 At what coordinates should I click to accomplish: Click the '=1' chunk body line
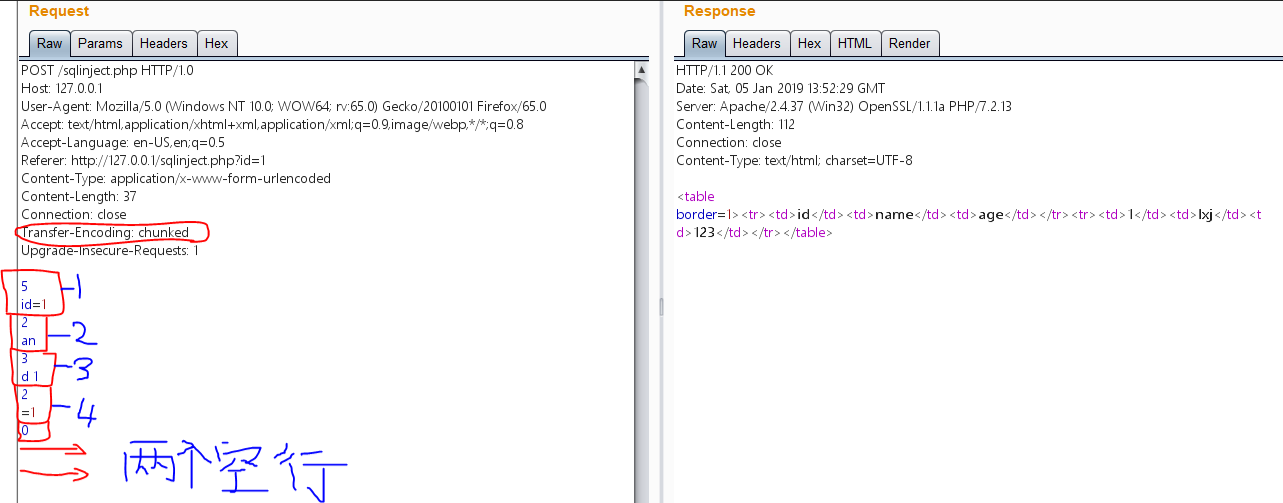[x=27, y=412]
